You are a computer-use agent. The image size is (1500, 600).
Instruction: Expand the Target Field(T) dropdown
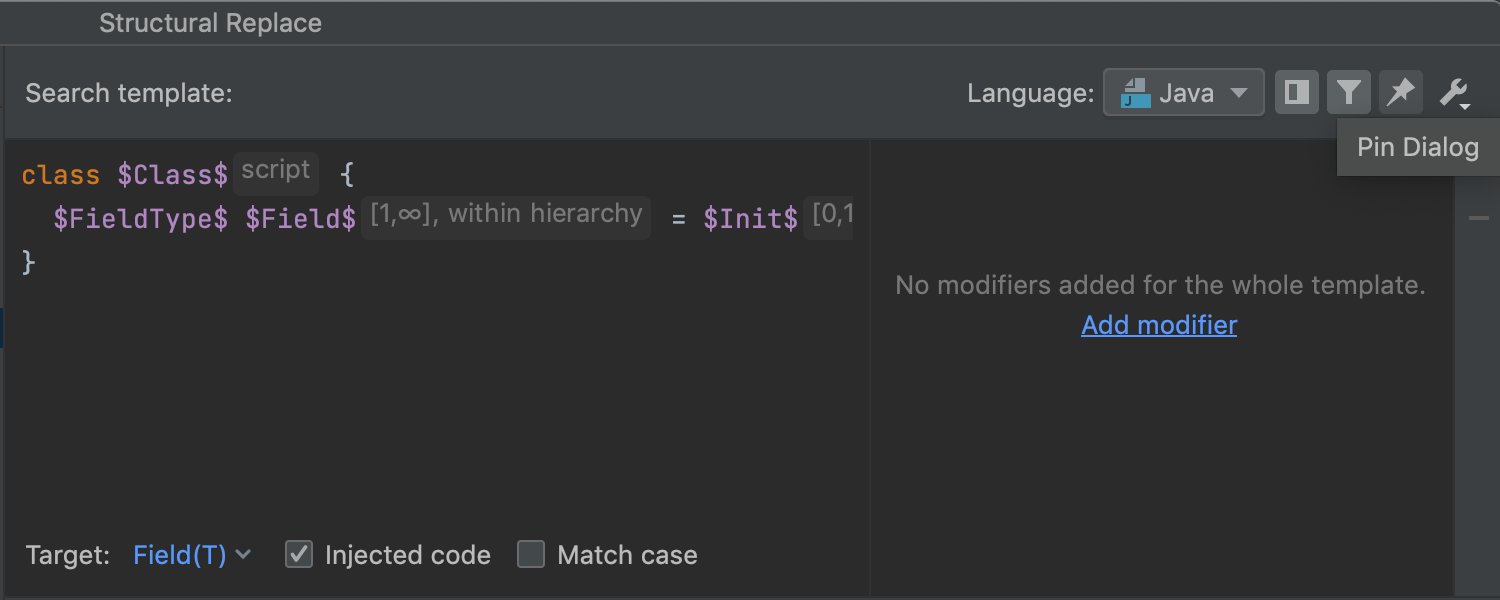[192, 555]
